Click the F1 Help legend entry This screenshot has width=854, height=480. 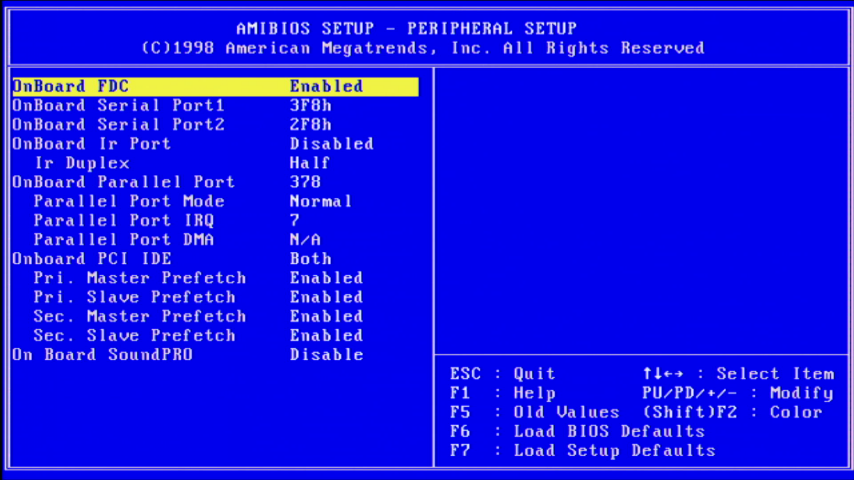502,393
